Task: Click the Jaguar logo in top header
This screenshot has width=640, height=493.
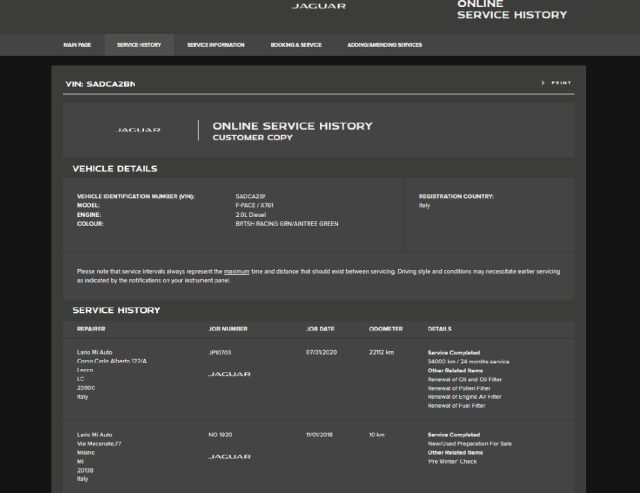Action: [x=318, y=6]
